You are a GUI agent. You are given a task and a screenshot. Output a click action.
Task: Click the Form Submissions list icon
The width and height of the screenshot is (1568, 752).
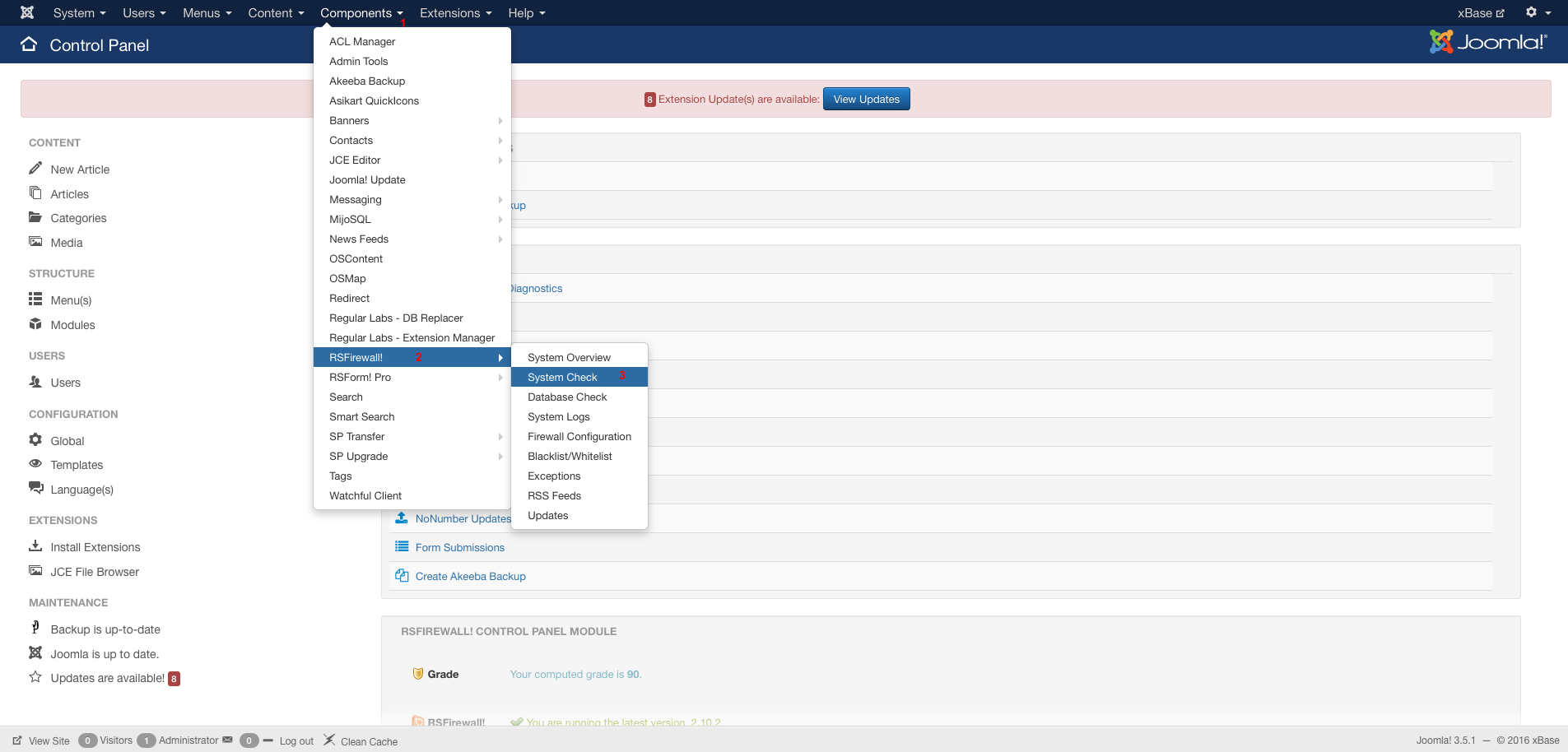click(x=402, y=546)
